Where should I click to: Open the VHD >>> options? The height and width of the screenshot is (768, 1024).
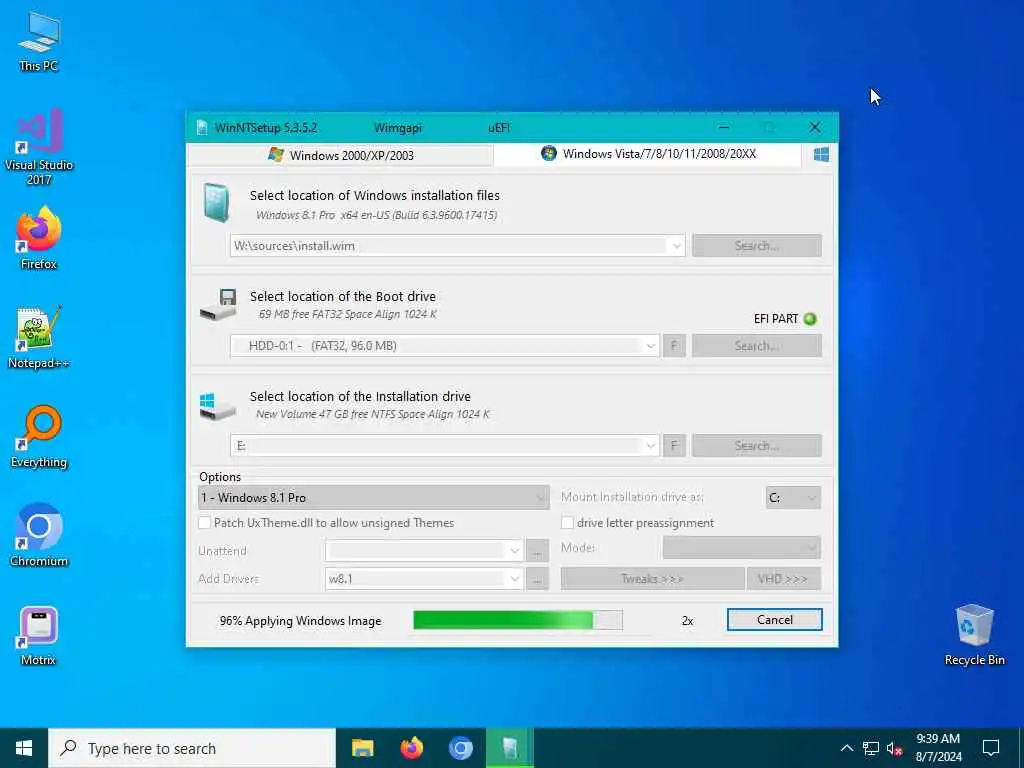pyautogui.click(x=784, y=579)
